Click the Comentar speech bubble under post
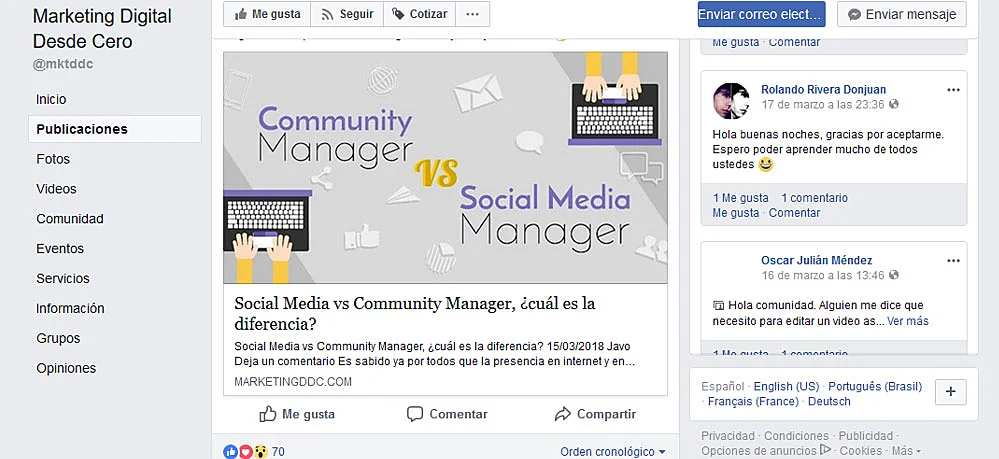Screen dimensions: 999x459 click(x=447, y=414)
